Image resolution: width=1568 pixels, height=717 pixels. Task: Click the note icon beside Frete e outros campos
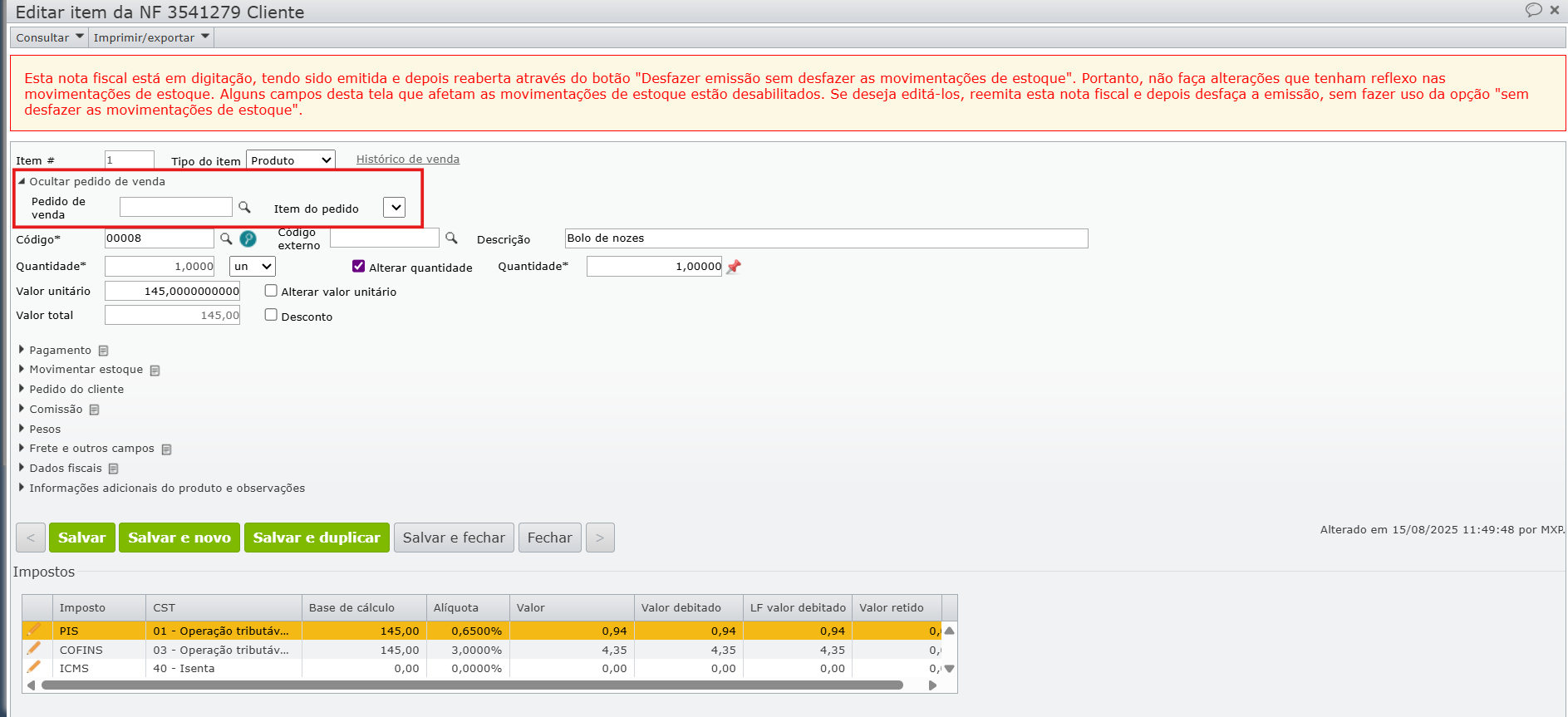click(166, 449)
